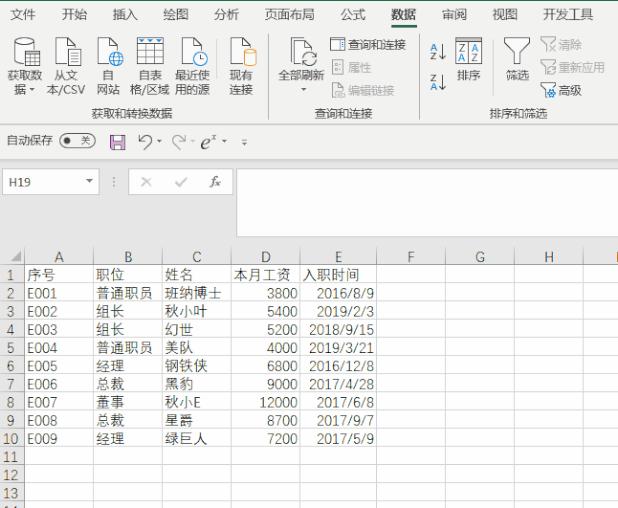Open Customize Quick Access Toolbar dropdown

click(244, 142)
